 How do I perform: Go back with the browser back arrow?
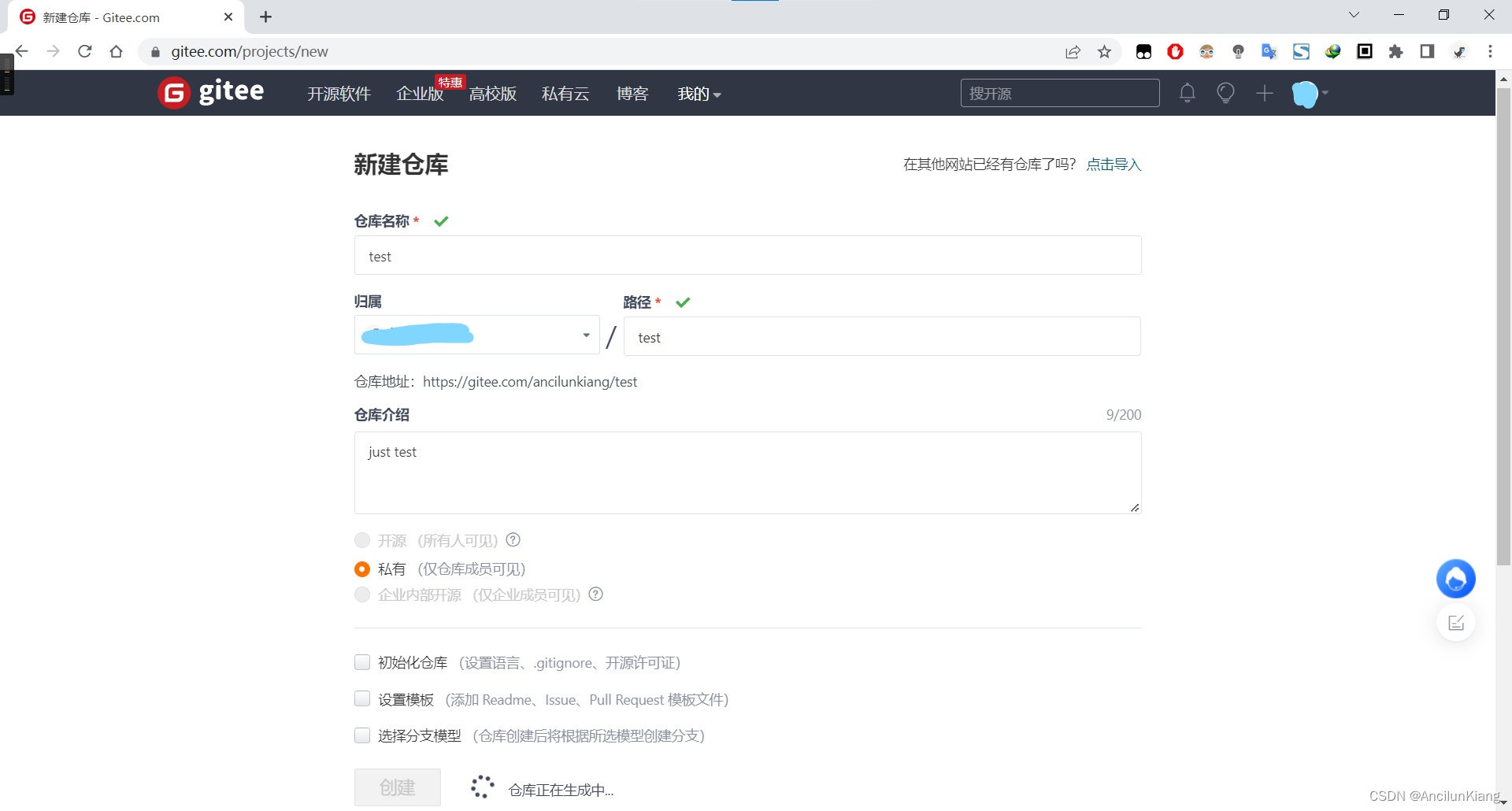tap(22, 51)
